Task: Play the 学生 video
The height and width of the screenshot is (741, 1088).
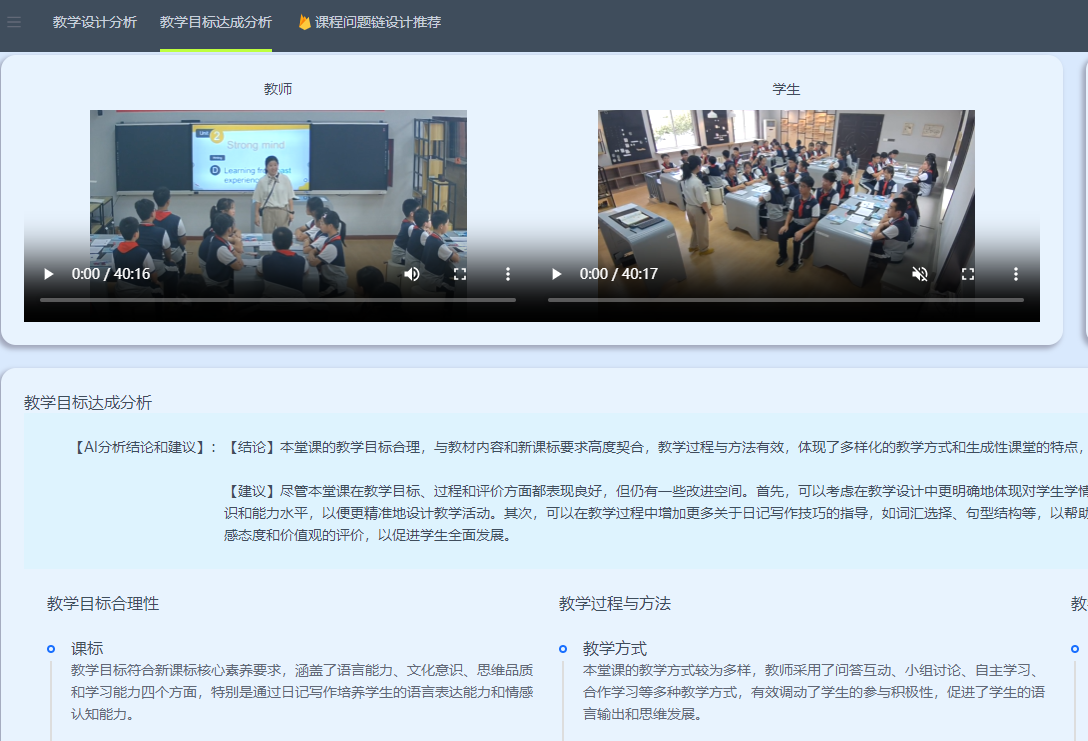Action: click(x=557, y=274)
